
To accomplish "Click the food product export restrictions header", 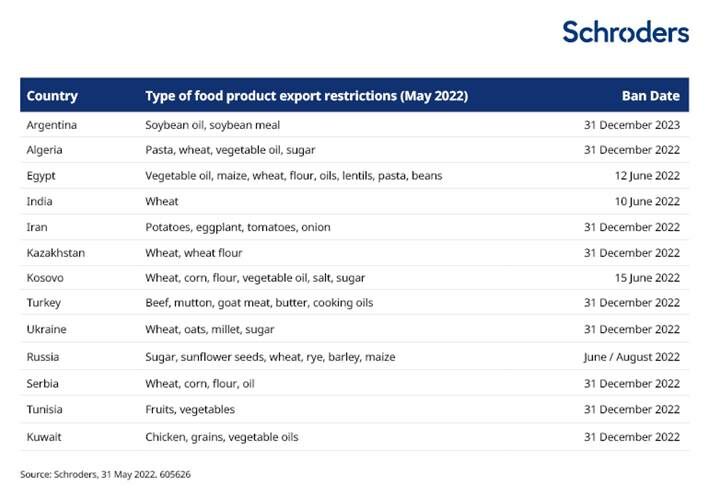I will (306, 96).
